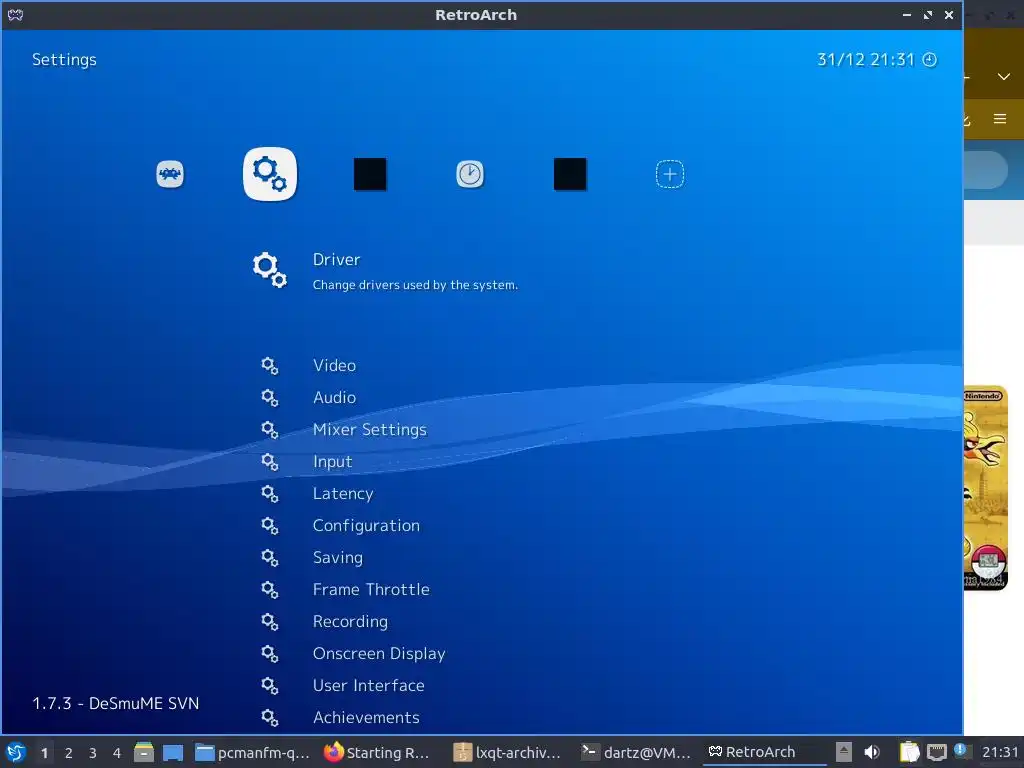Open the network monitor tray icon
Image resolution: width=1024 pixels, height=768 pixels.
coord(936,753)
